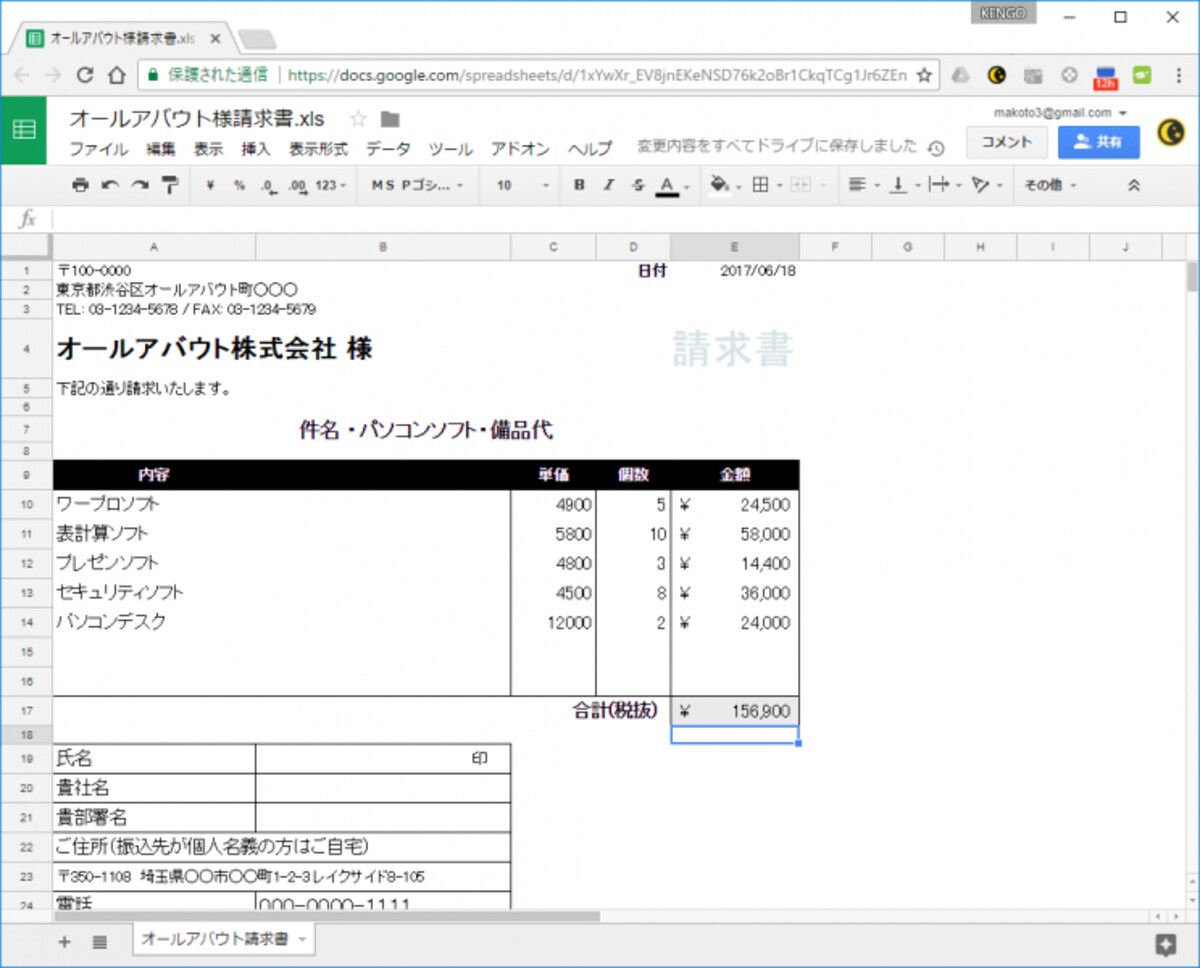Screen dimensions: 1200x968
Task: Toggle strikethrough formatting
Action: pyautogui.click(x=638, y=185)
